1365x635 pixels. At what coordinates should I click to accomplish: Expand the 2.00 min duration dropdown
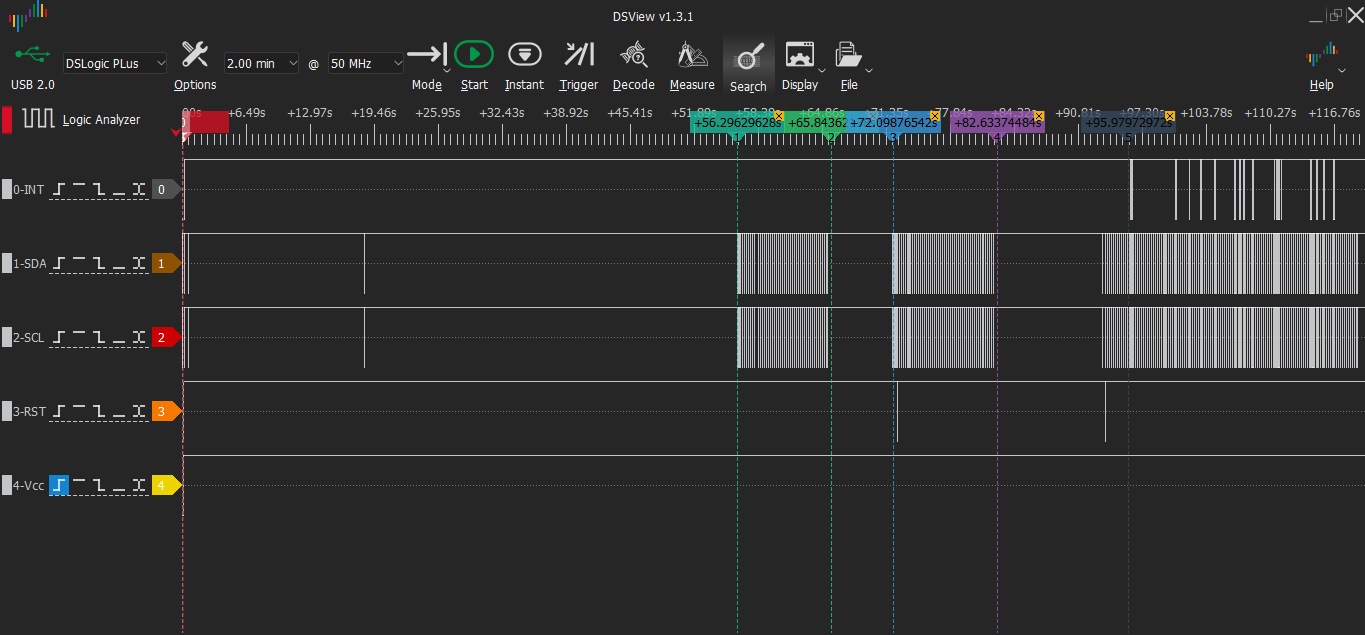pos(261,63)
